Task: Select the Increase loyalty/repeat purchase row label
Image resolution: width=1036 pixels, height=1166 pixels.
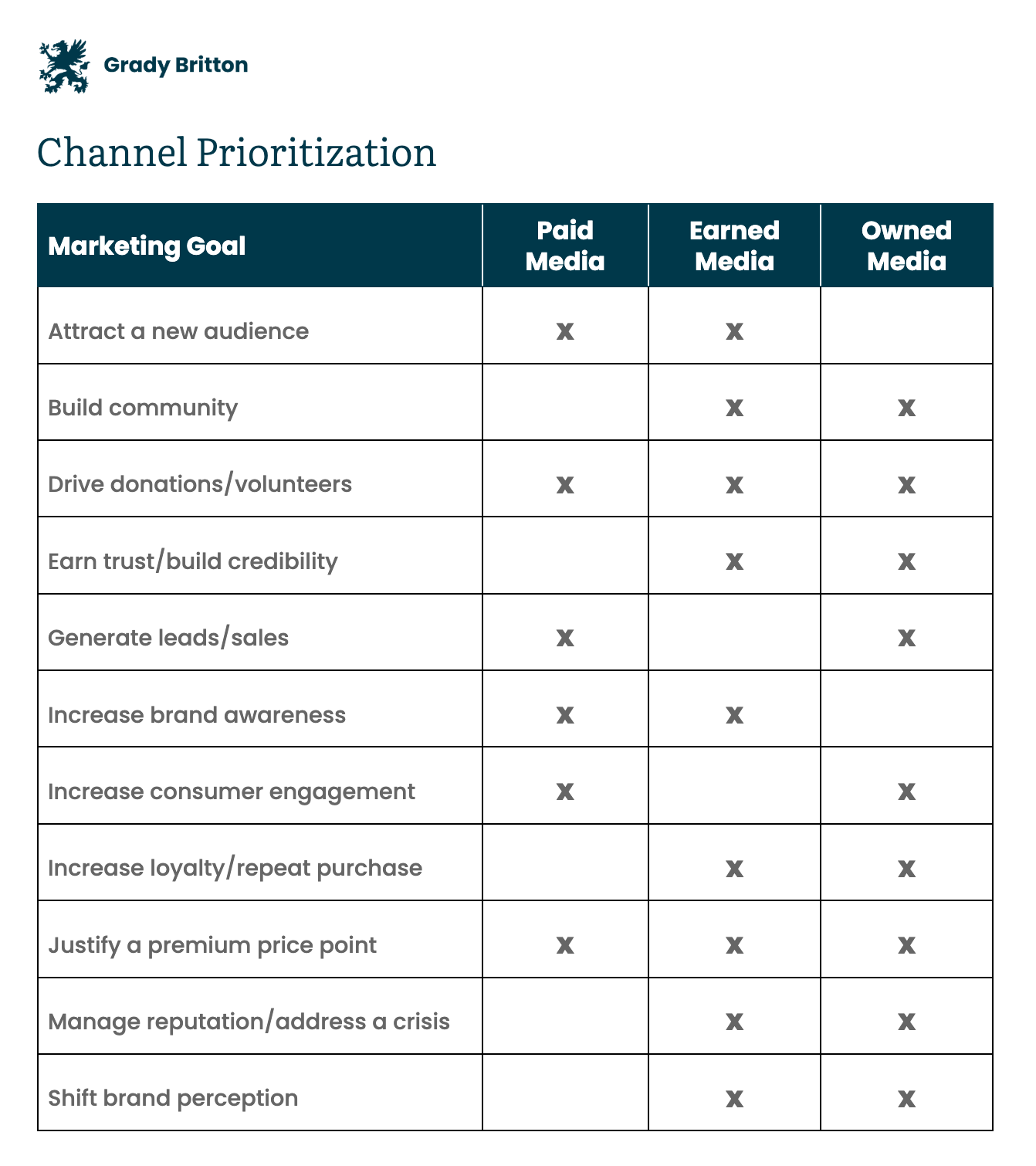Action: click(235, 869)
